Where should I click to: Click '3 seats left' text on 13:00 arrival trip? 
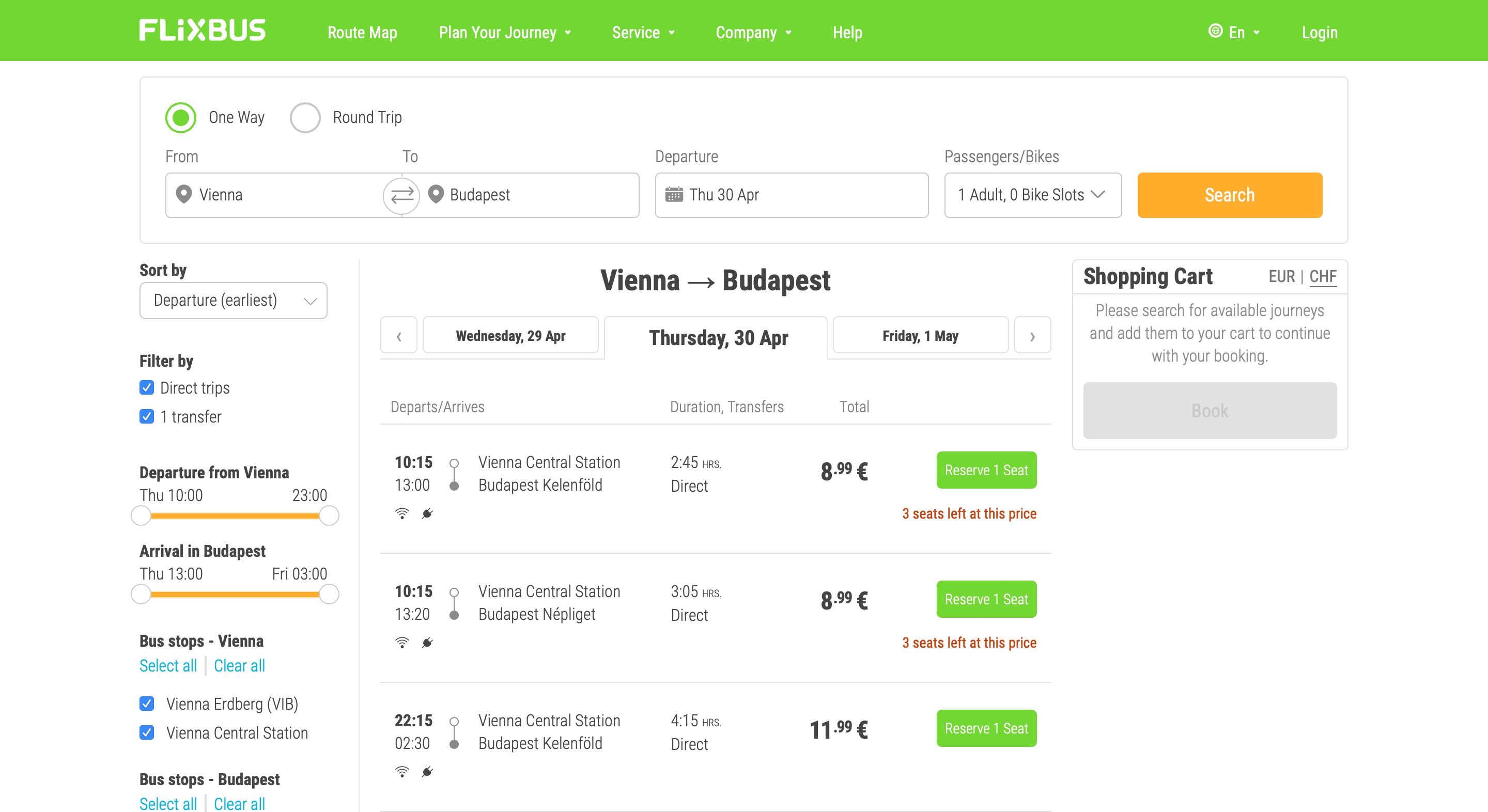coord(969,513)
